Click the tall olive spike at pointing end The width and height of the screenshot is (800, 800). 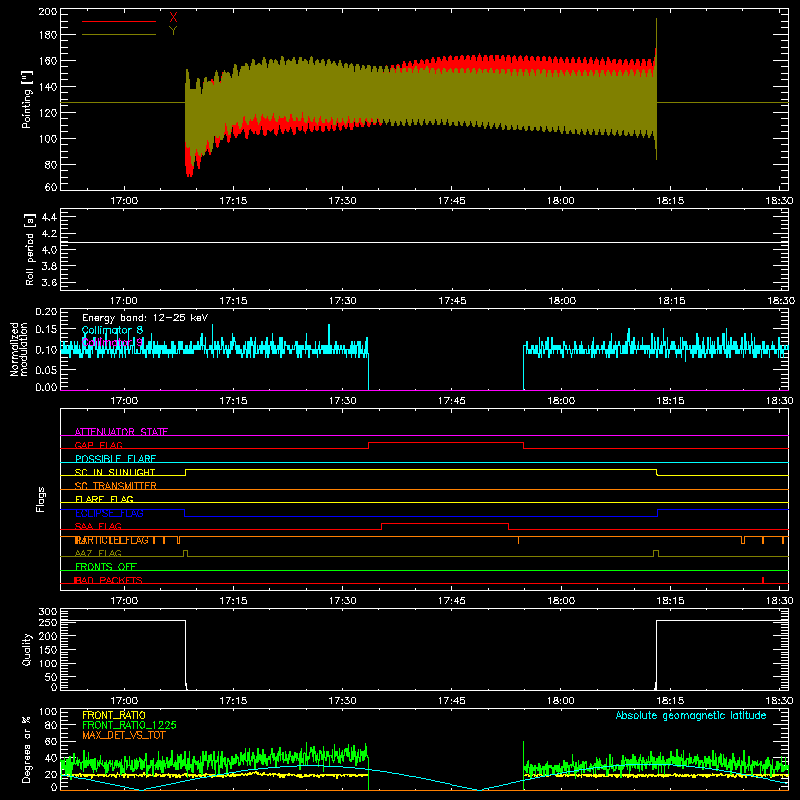(x=656, y=89)
